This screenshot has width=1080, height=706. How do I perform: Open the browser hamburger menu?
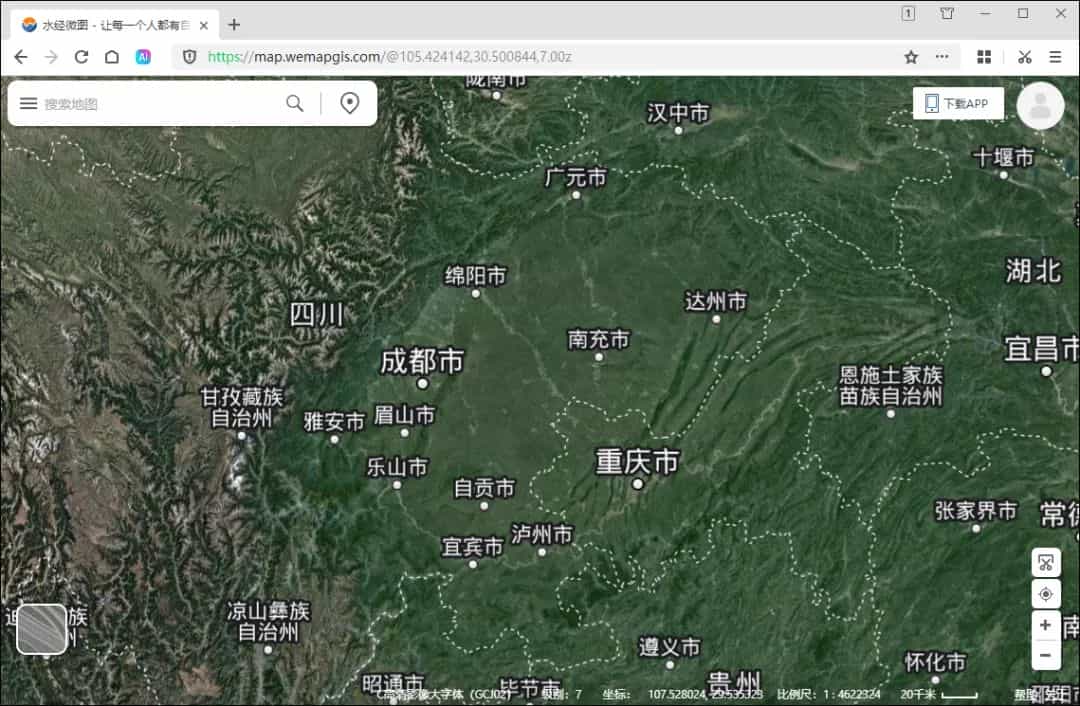coord(1056,57)
